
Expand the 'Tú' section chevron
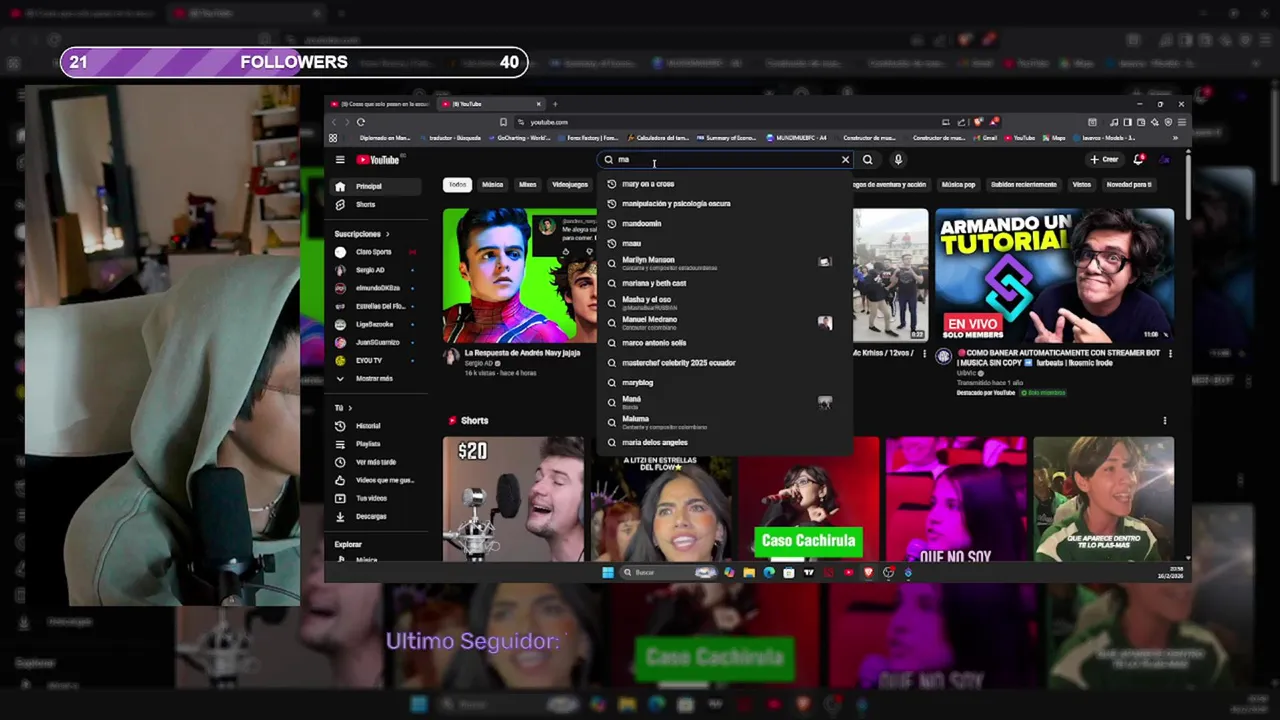click(349, 408)
